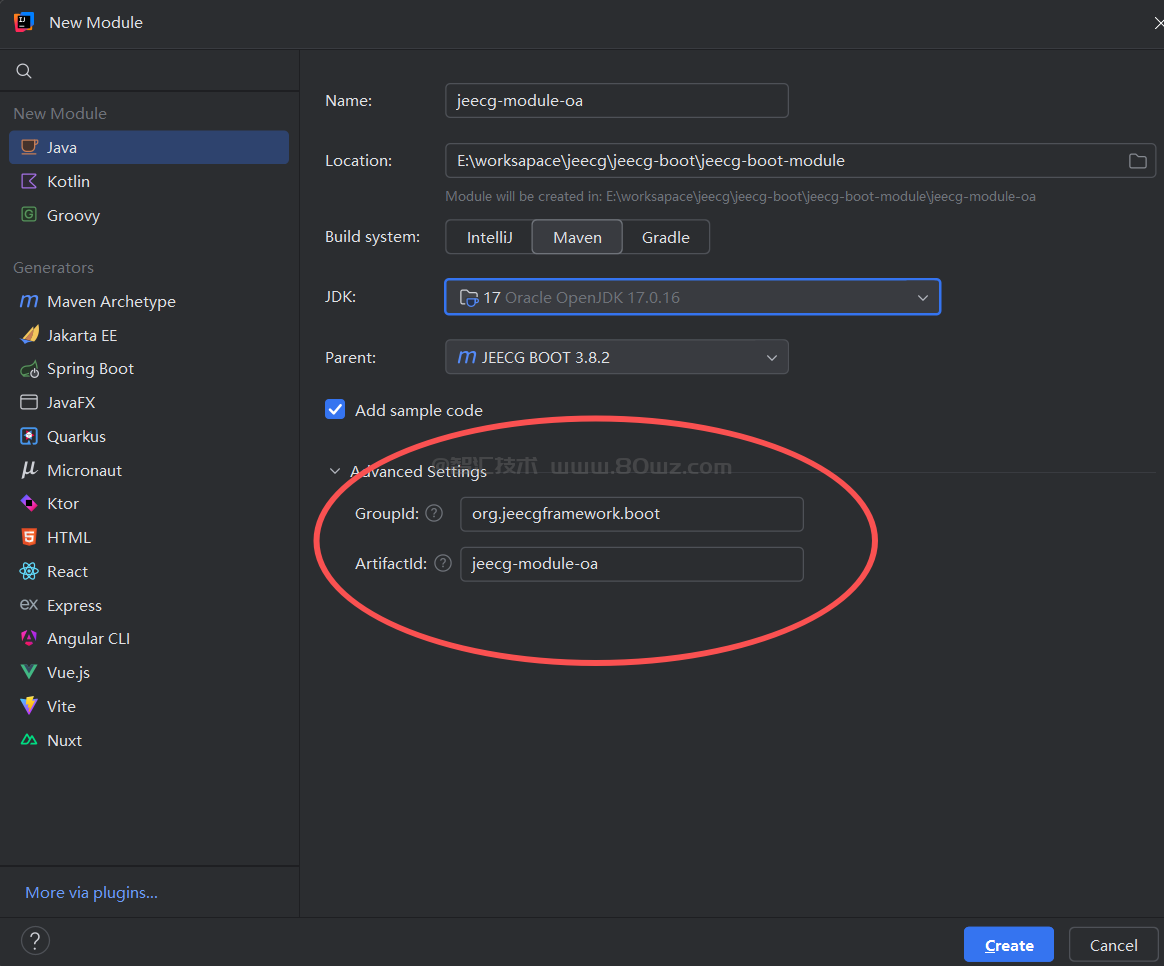Select Nuxt generator entry

click(x=148, y=740)
